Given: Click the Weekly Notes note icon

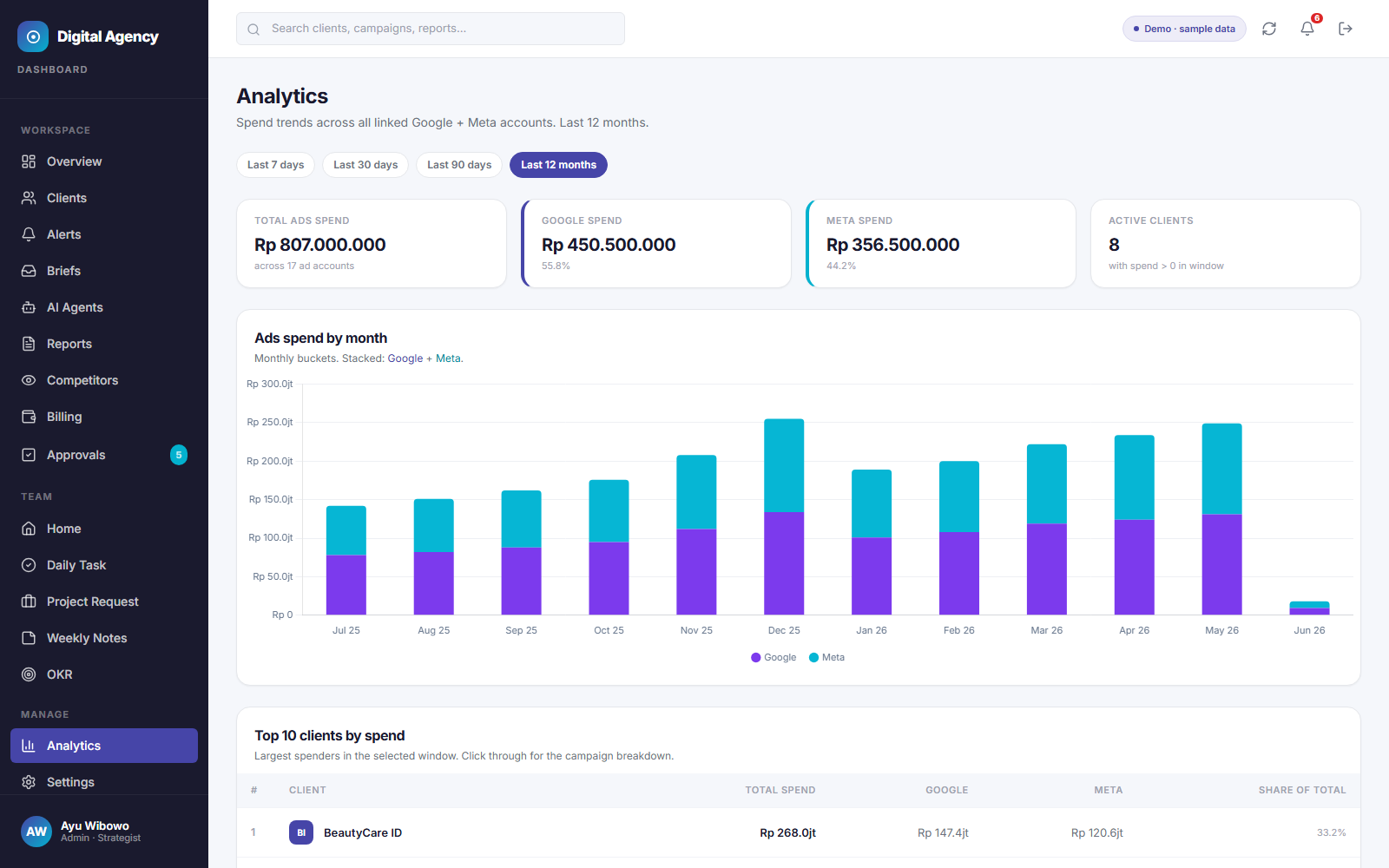Looking at the screenshot, I should (29, 638).
